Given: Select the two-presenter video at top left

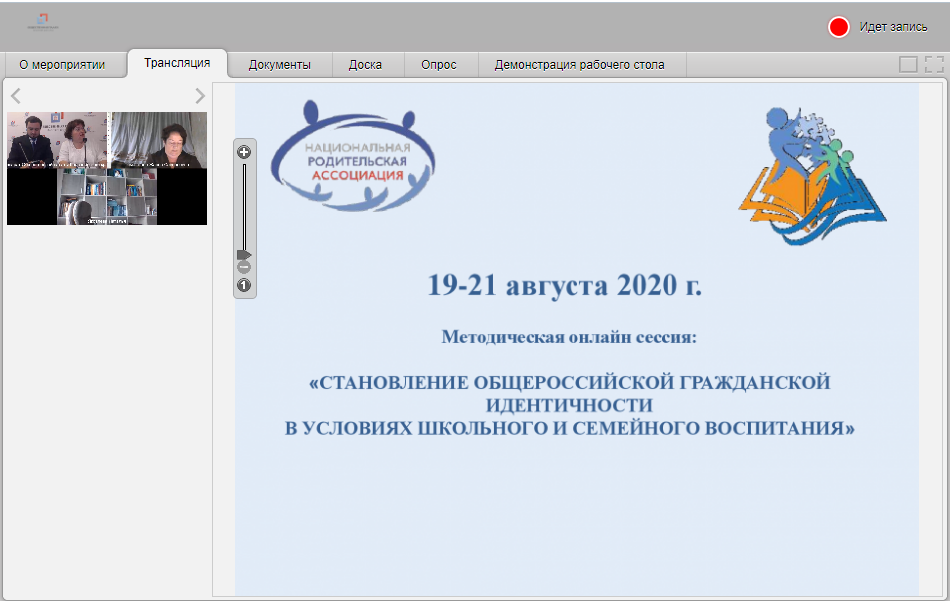Looking at the screenshot, I should coord(57,140).
